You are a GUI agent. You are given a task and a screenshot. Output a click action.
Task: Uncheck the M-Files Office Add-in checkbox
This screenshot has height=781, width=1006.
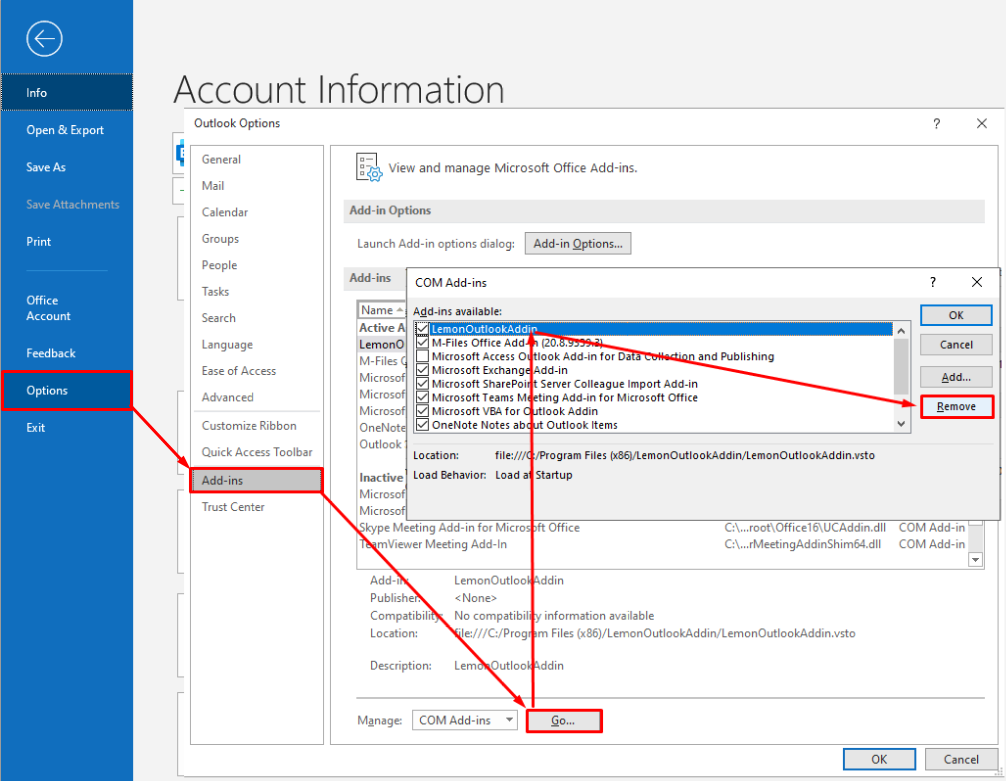coord(422,343)
